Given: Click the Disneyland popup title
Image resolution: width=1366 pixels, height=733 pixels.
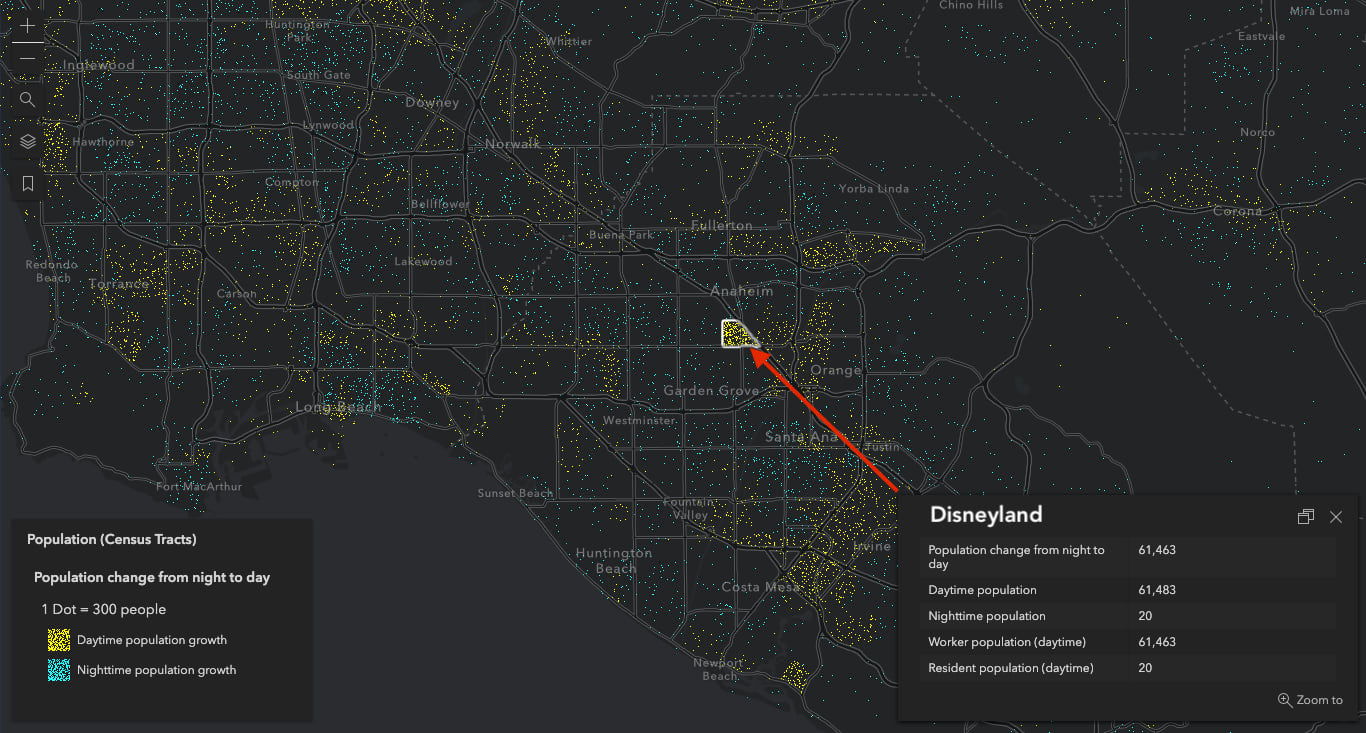Looking at the screenshot, I should (x=985, y=515).
